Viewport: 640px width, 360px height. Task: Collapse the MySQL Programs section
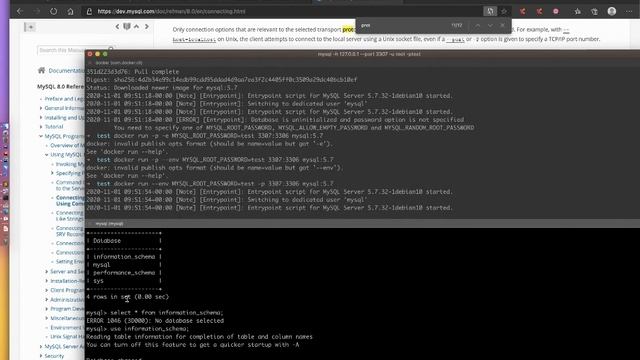(x=41, y=136)
